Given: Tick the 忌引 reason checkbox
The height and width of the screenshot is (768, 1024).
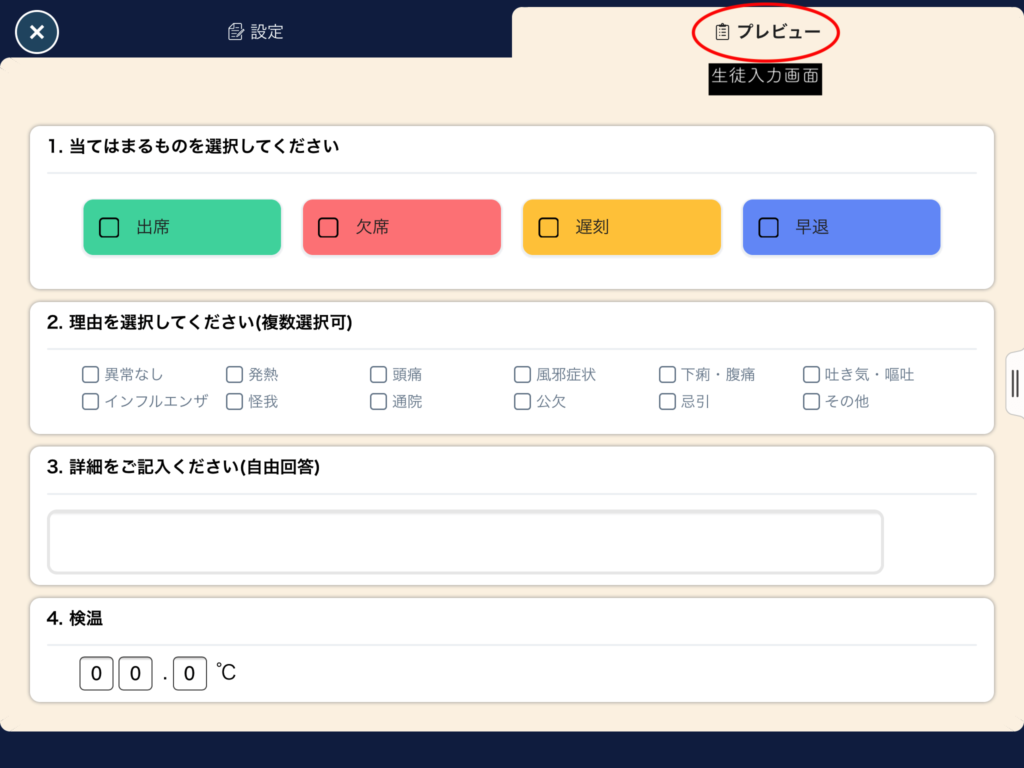Looking at the screenshot, I should (667, 401).
